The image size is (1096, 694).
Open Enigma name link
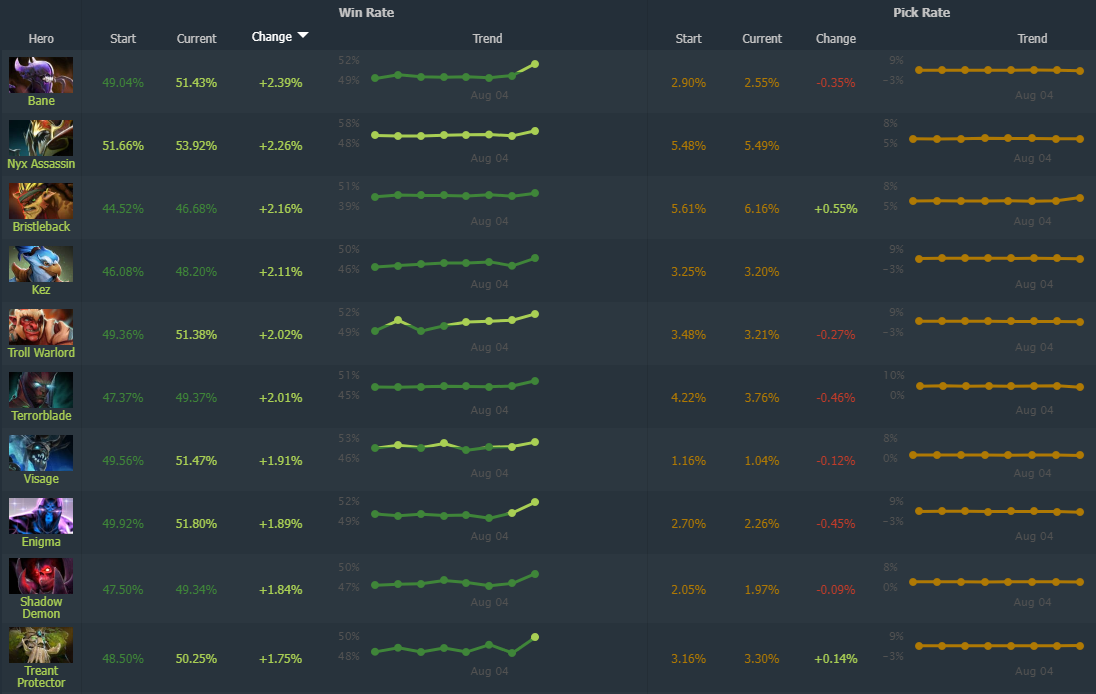pos(41,542)
